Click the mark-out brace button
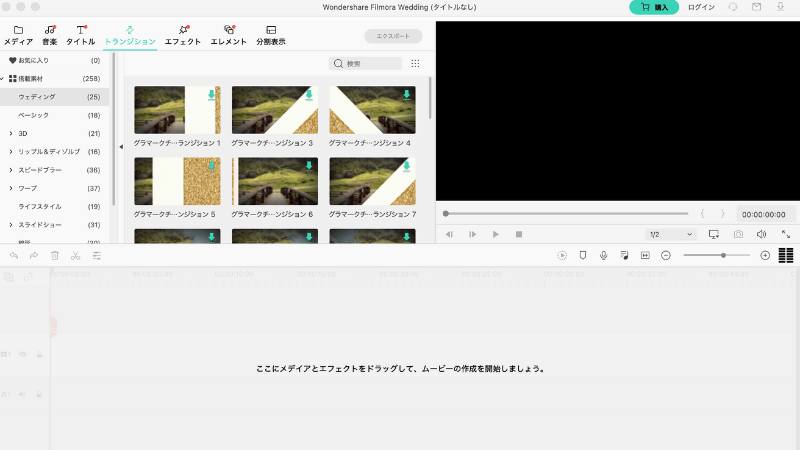The width and height of the screenshot is (800, 450). click(722, 214)
